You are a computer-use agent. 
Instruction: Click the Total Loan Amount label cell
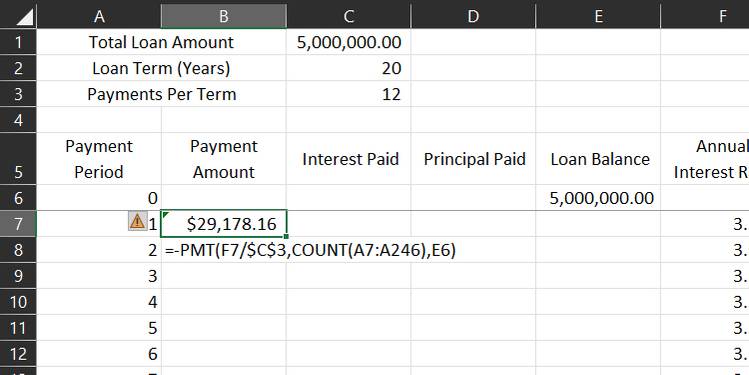point(161,42)
